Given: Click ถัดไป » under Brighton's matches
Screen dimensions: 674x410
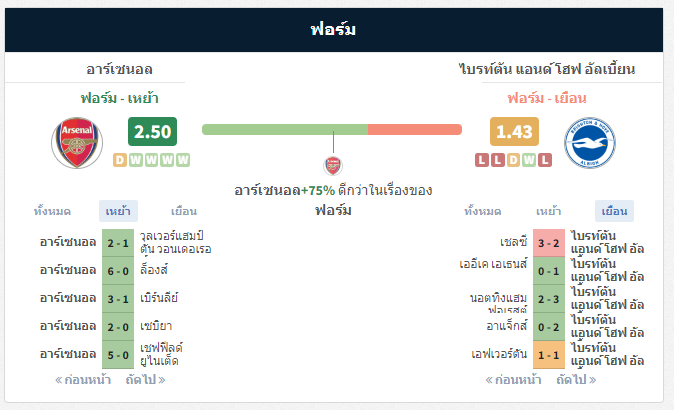Looking at the screenshot, I should click(x=576, y=380).
